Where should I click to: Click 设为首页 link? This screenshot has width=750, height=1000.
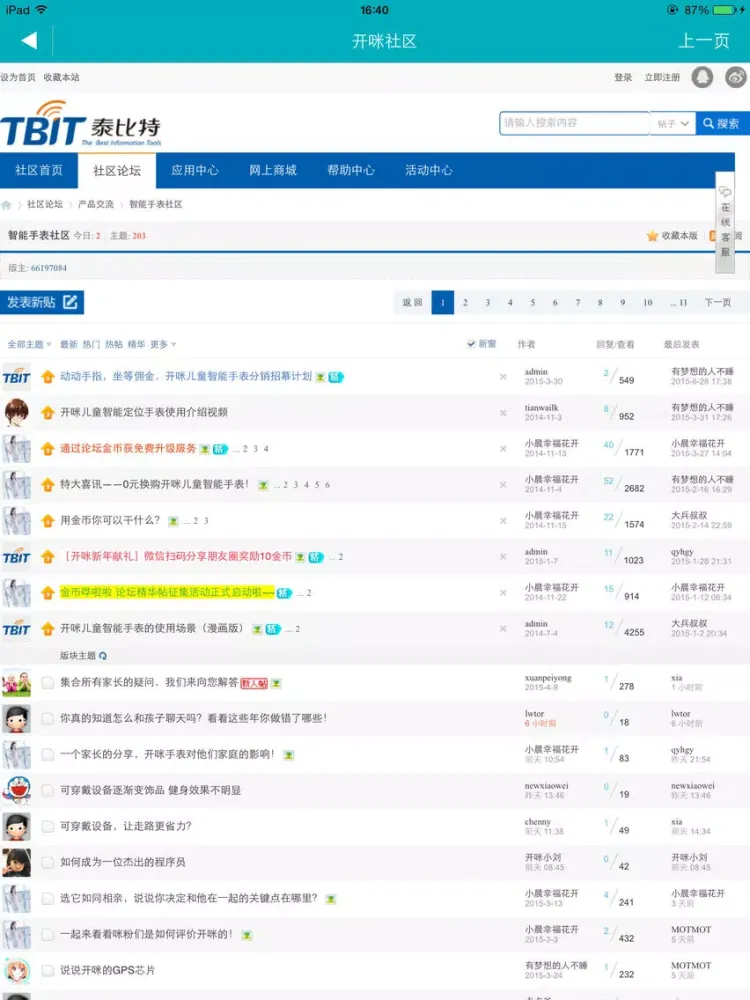pyautogui.click(x=18, y=77)
